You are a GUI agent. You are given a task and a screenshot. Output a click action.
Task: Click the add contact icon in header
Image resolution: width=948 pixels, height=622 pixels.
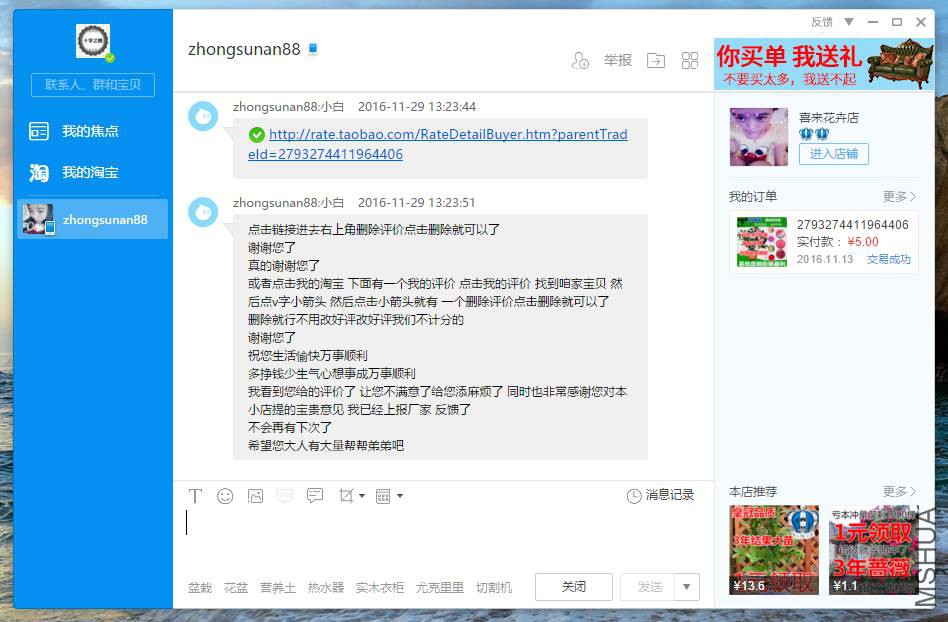580,61
